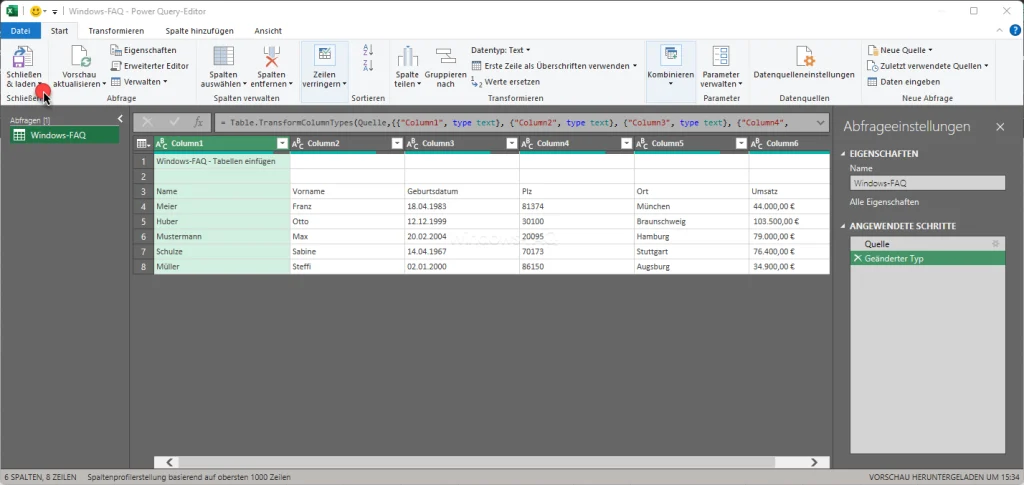Screen dimensions: 1024x485
Task: Sort descending with the Z-A icon
Action: click(368, 65)
